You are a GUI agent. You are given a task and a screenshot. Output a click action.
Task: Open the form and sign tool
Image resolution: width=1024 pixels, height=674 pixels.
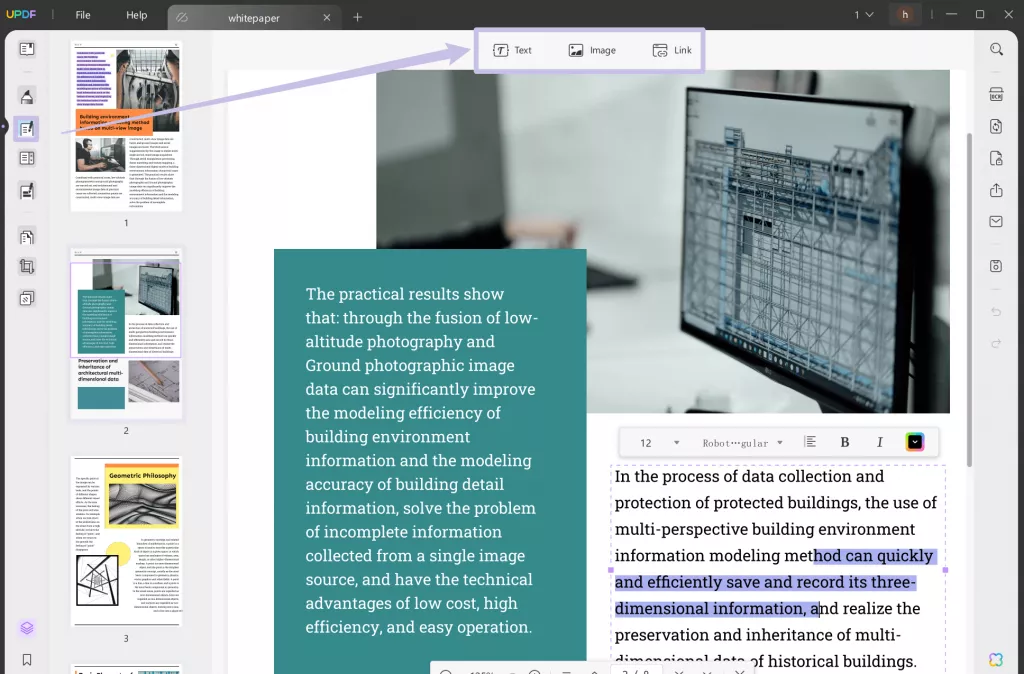click(27, 191)
